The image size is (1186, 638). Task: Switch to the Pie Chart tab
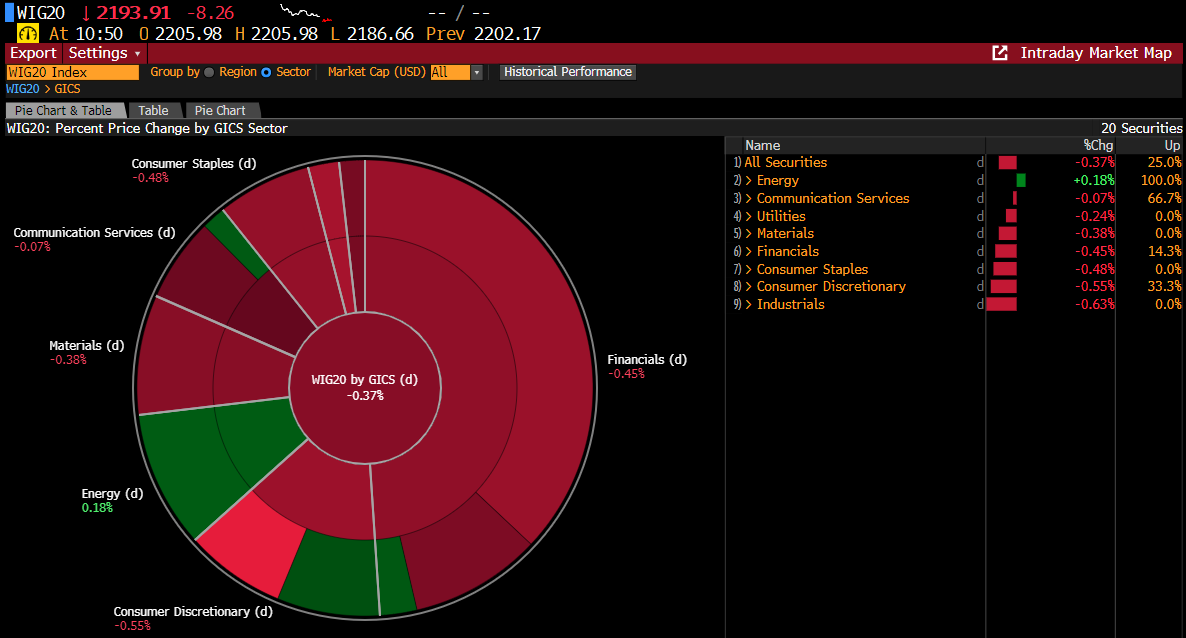(x=220, y=110)
